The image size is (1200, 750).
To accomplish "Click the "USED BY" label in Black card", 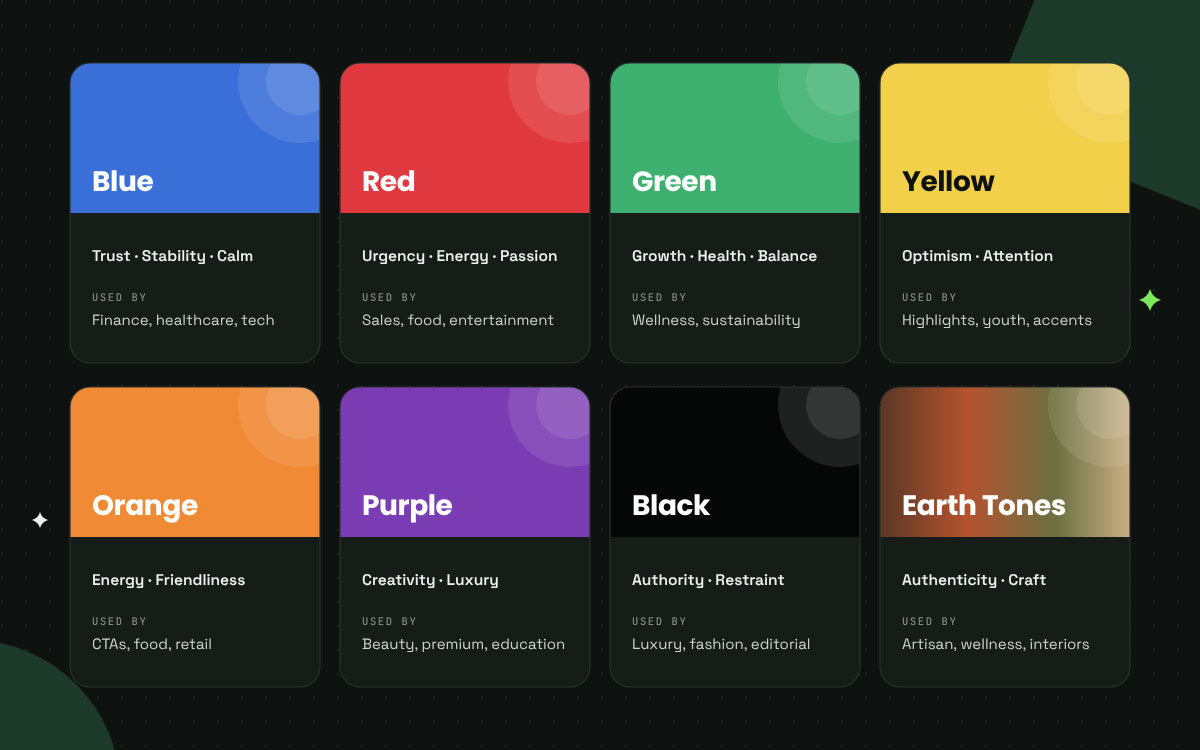I will 659,621.
